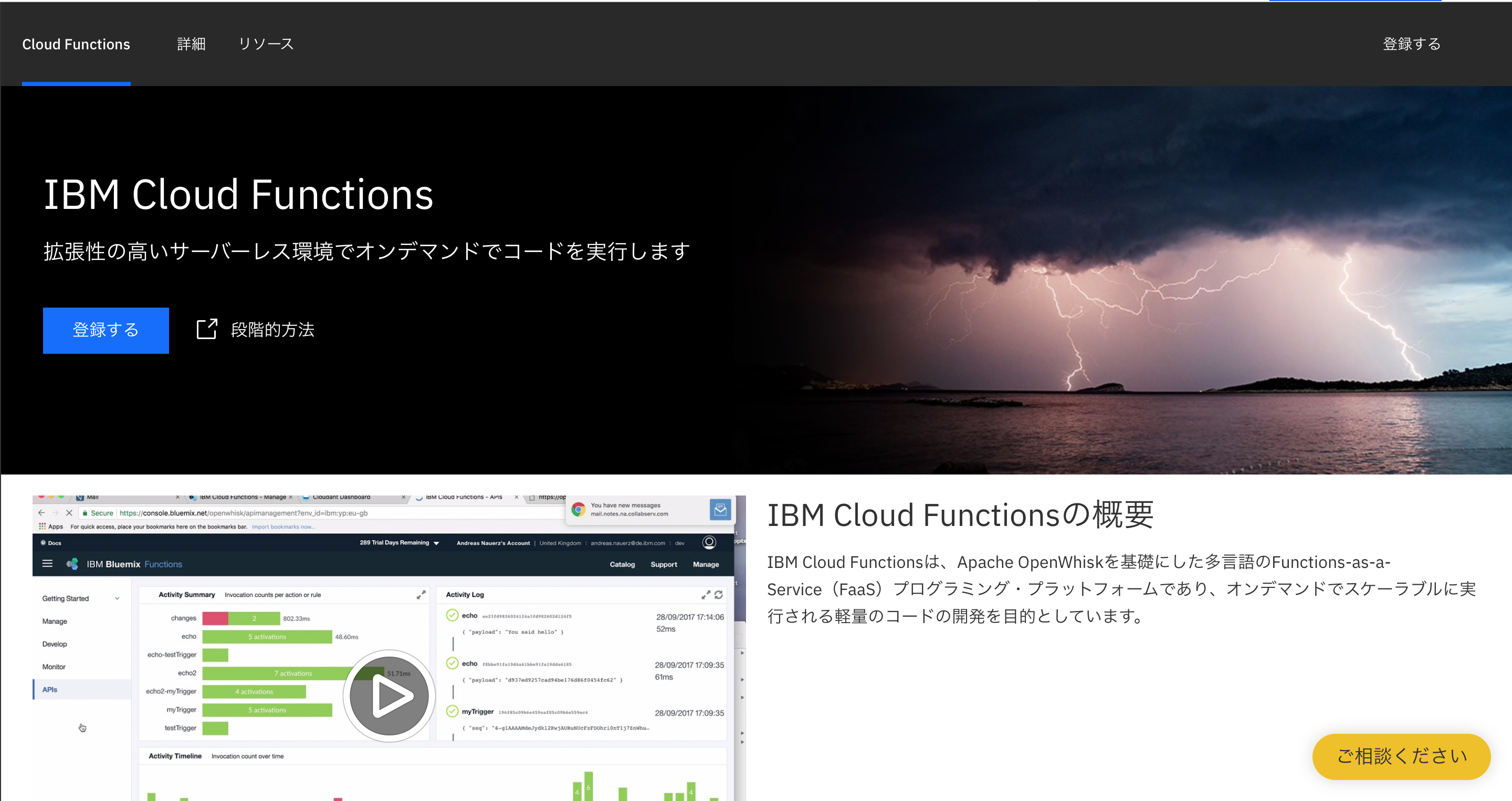
Task: Open the hamburger menu in the Bluemix dashboard
Action: [48, 563]
